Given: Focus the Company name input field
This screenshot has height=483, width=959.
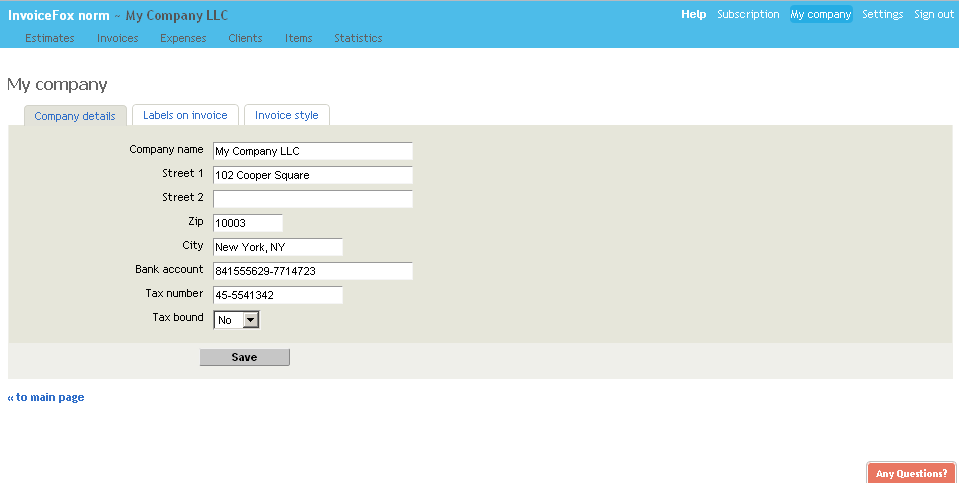Looking at the screenshot, I should [x=313, y=151].
